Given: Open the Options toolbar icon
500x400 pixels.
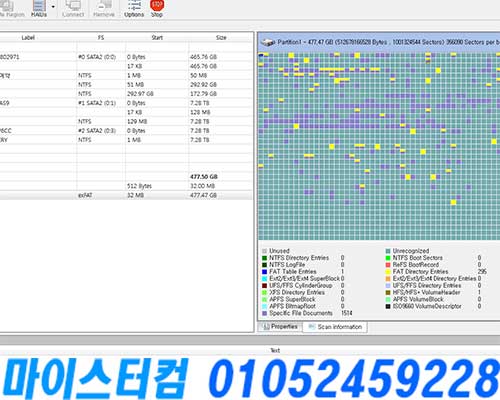Looking at the screenshot, I should coord(134,9).
